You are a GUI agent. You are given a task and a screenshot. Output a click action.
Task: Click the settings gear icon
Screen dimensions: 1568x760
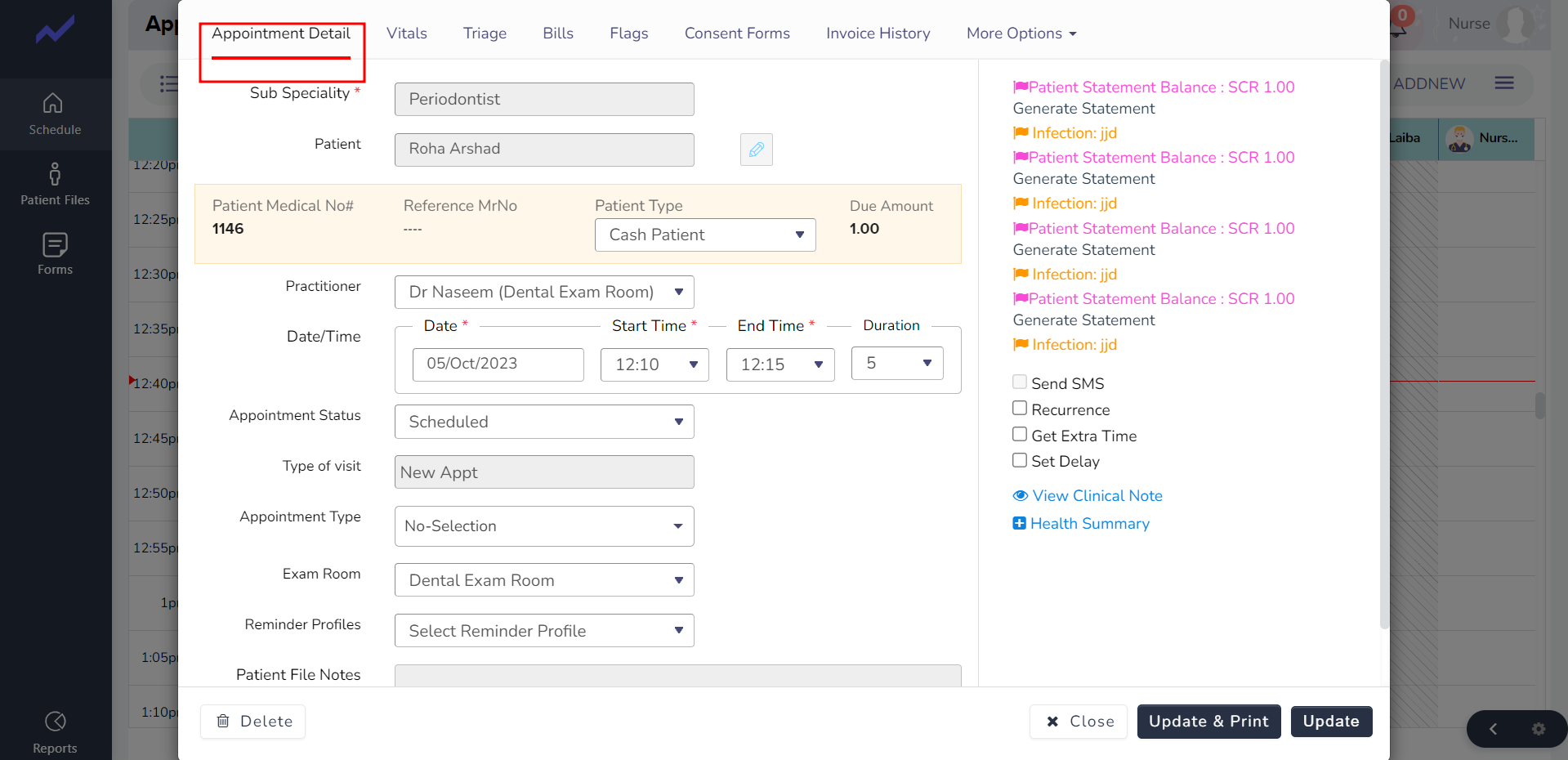pos(1539,729)
